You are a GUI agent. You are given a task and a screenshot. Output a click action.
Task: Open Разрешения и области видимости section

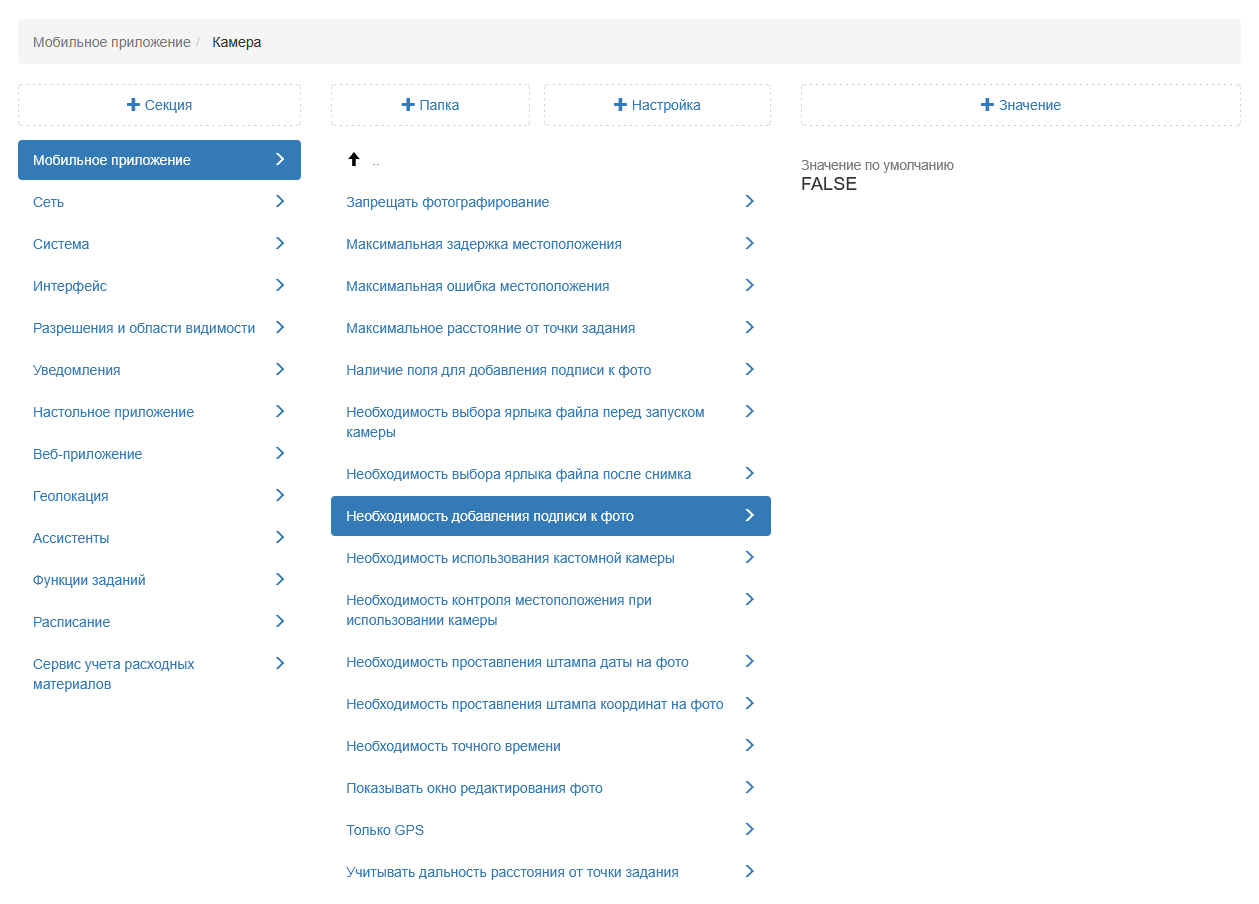tap(144, 328)
